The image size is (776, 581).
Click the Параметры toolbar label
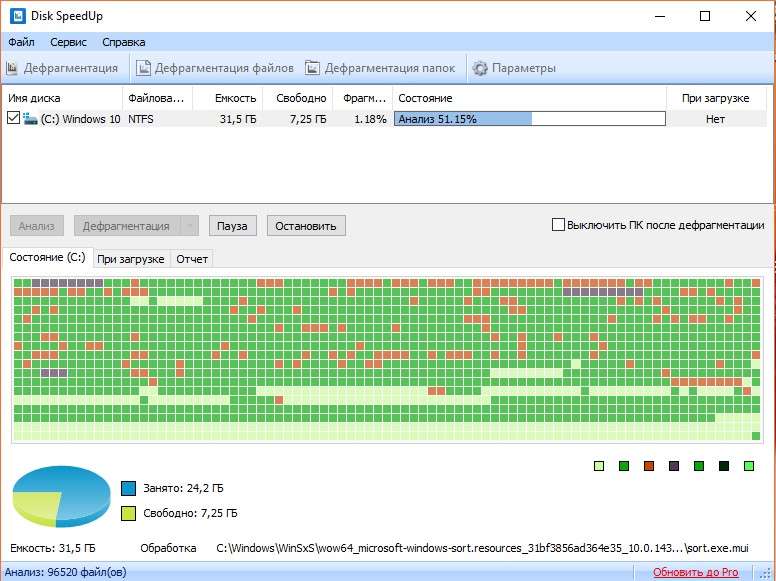pos(524,68)
